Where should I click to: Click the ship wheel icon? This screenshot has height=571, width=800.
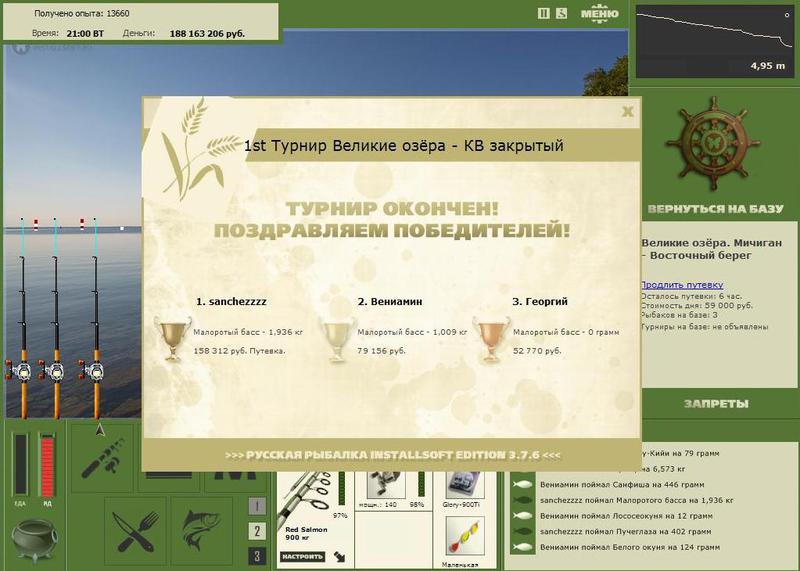(712, 145)
